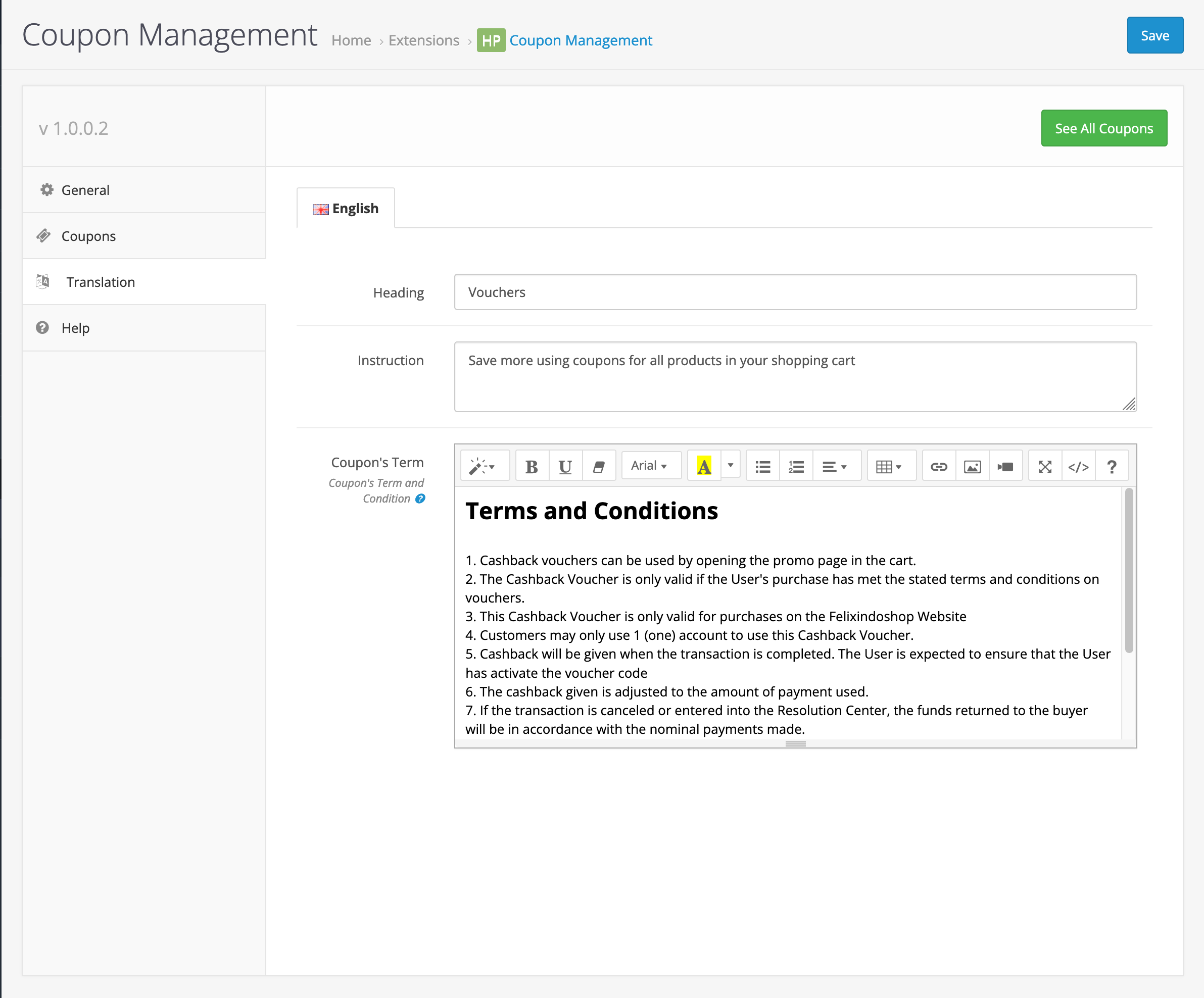Click the UK flag icon on English tab
Screen dimensions: 1204x998
pyautogui.click(x=320, y=209)
